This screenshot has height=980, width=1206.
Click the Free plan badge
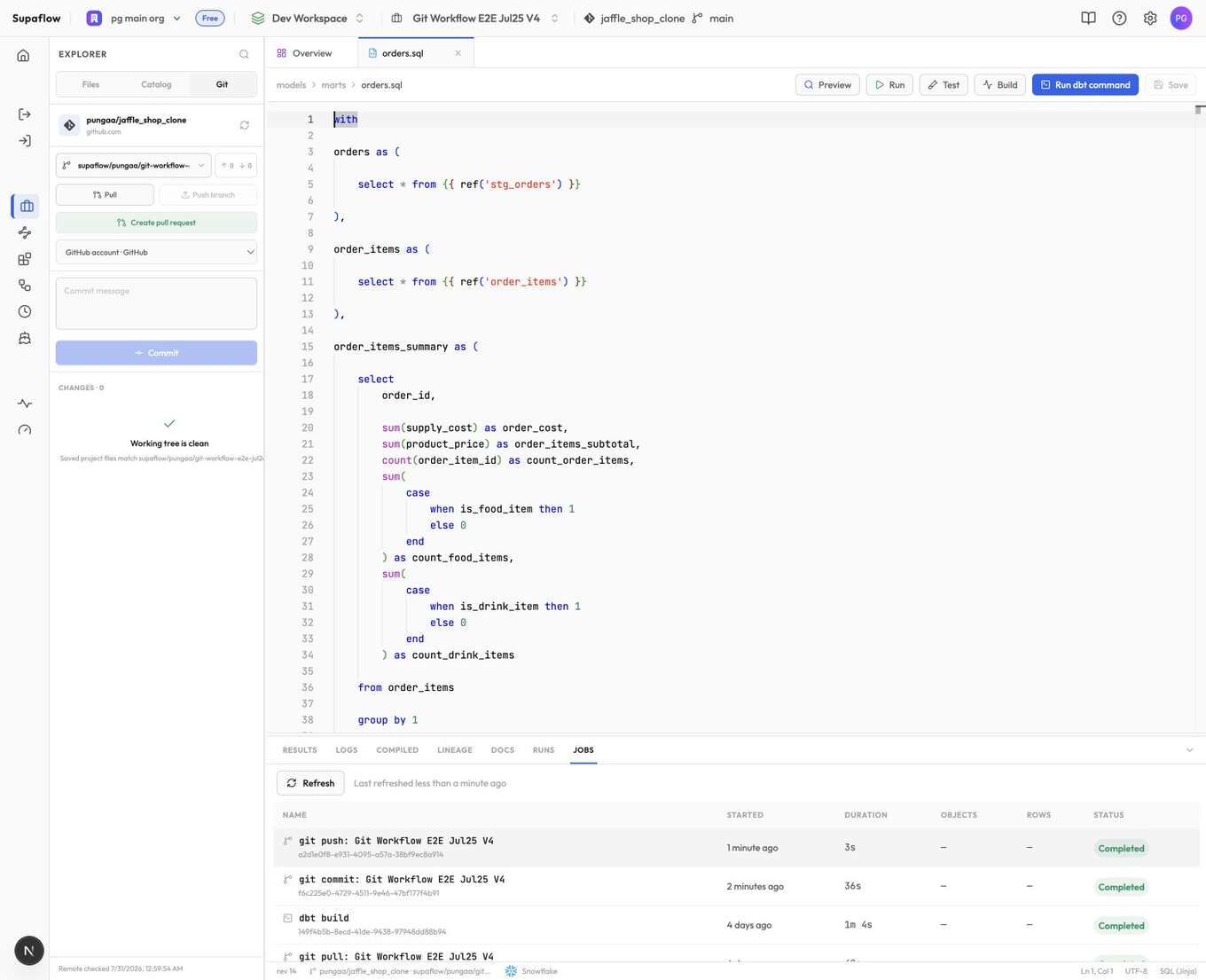[x=210, y=18]
